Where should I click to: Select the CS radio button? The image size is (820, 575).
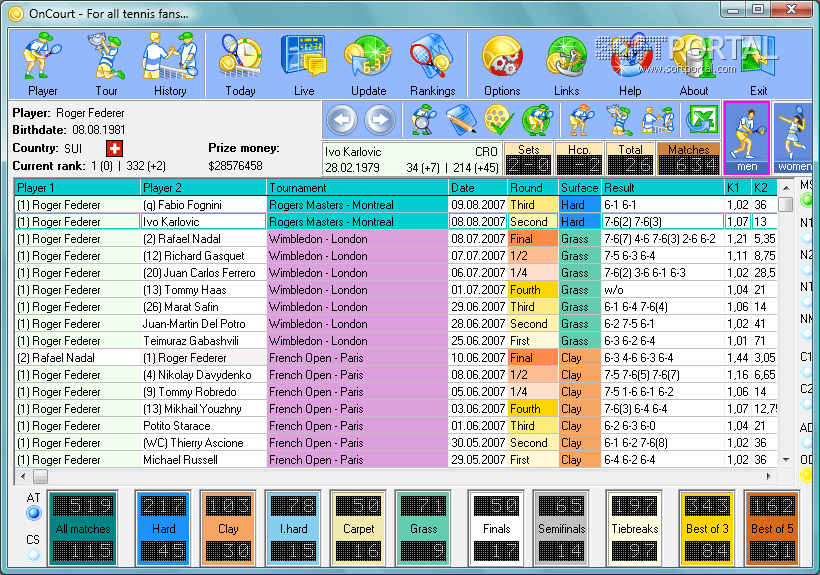33,554
